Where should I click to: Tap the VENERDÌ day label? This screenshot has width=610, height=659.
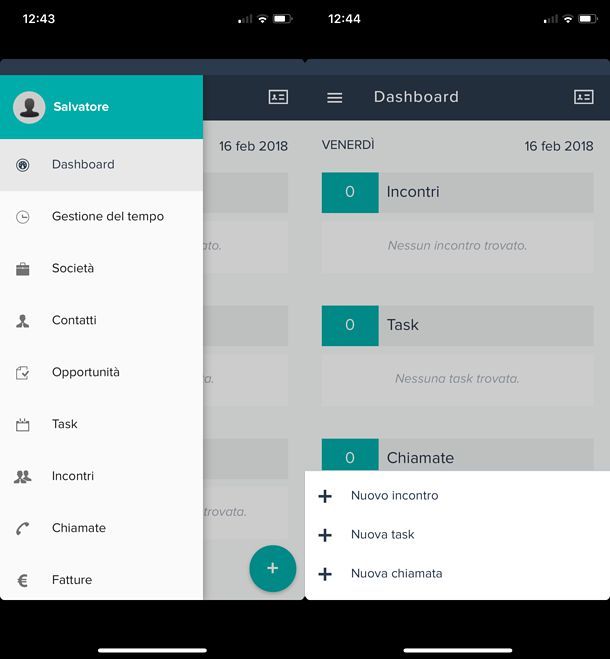coord(348,145)
